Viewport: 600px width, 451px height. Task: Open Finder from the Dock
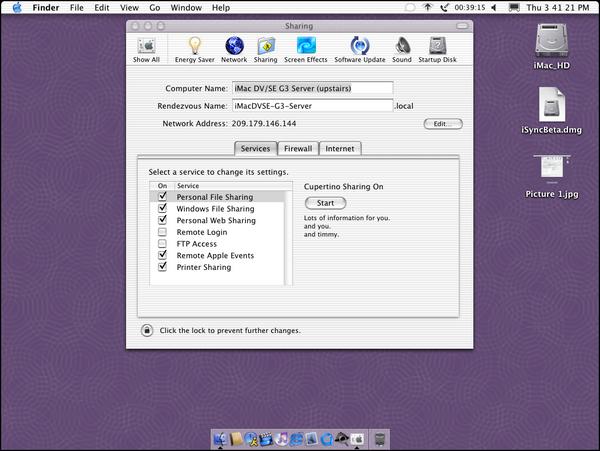(x=220, y=439)
